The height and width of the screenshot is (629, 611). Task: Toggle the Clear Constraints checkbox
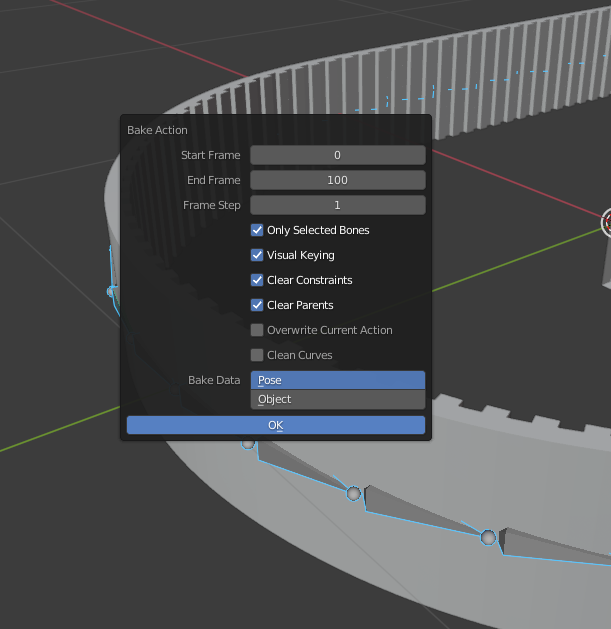point(257,280)
